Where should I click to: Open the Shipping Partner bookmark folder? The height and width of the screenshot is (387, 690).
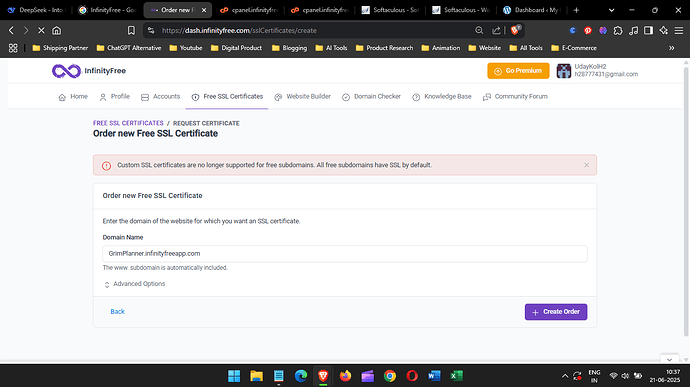point(60,48)
